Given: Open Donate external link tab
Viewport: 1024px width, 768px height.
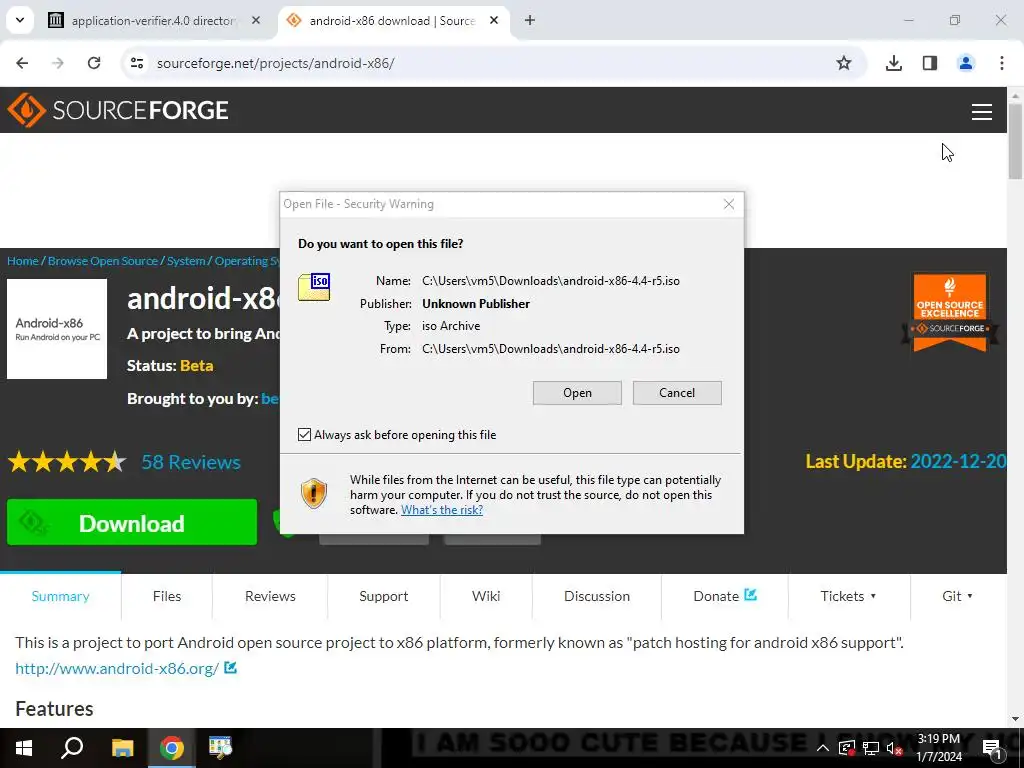Looking at the screenshot, I should [725, 596].
